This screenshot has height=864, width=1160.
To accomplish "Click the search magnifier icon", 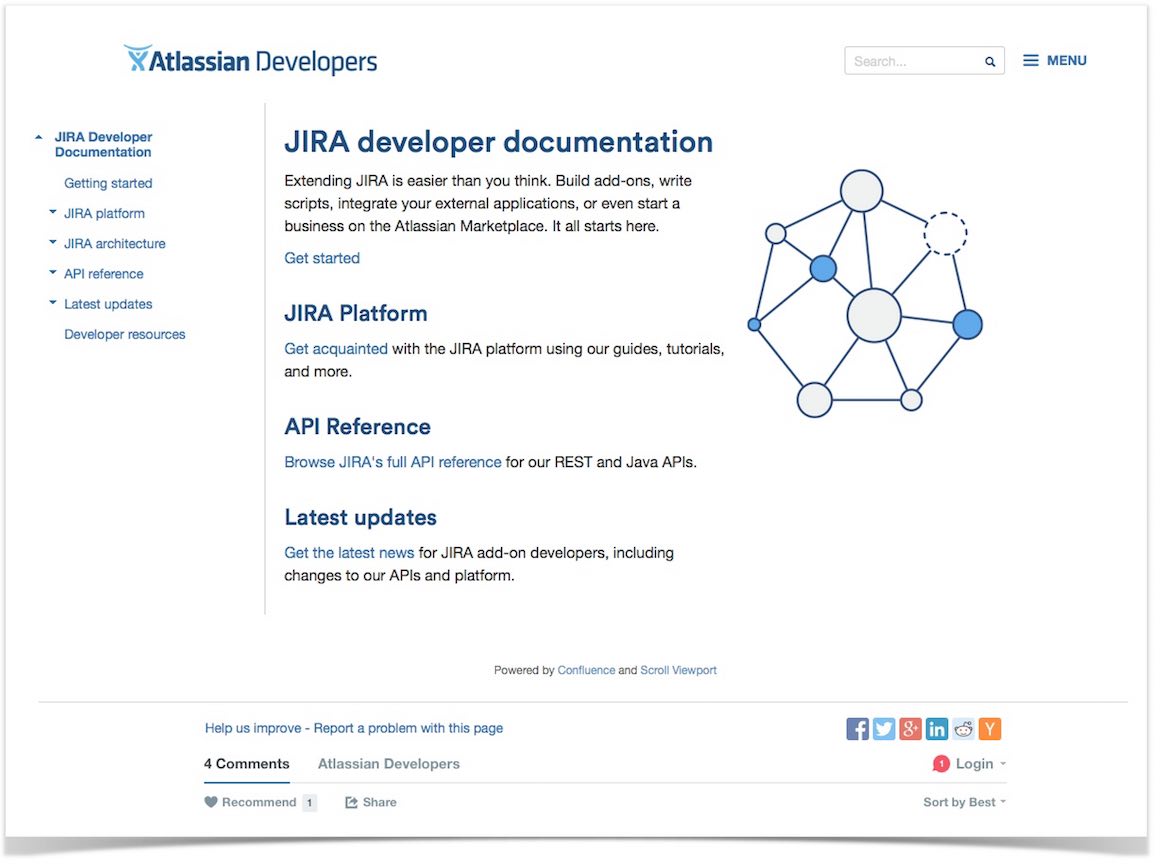I will pyautogui.click(x=990, y=61).
